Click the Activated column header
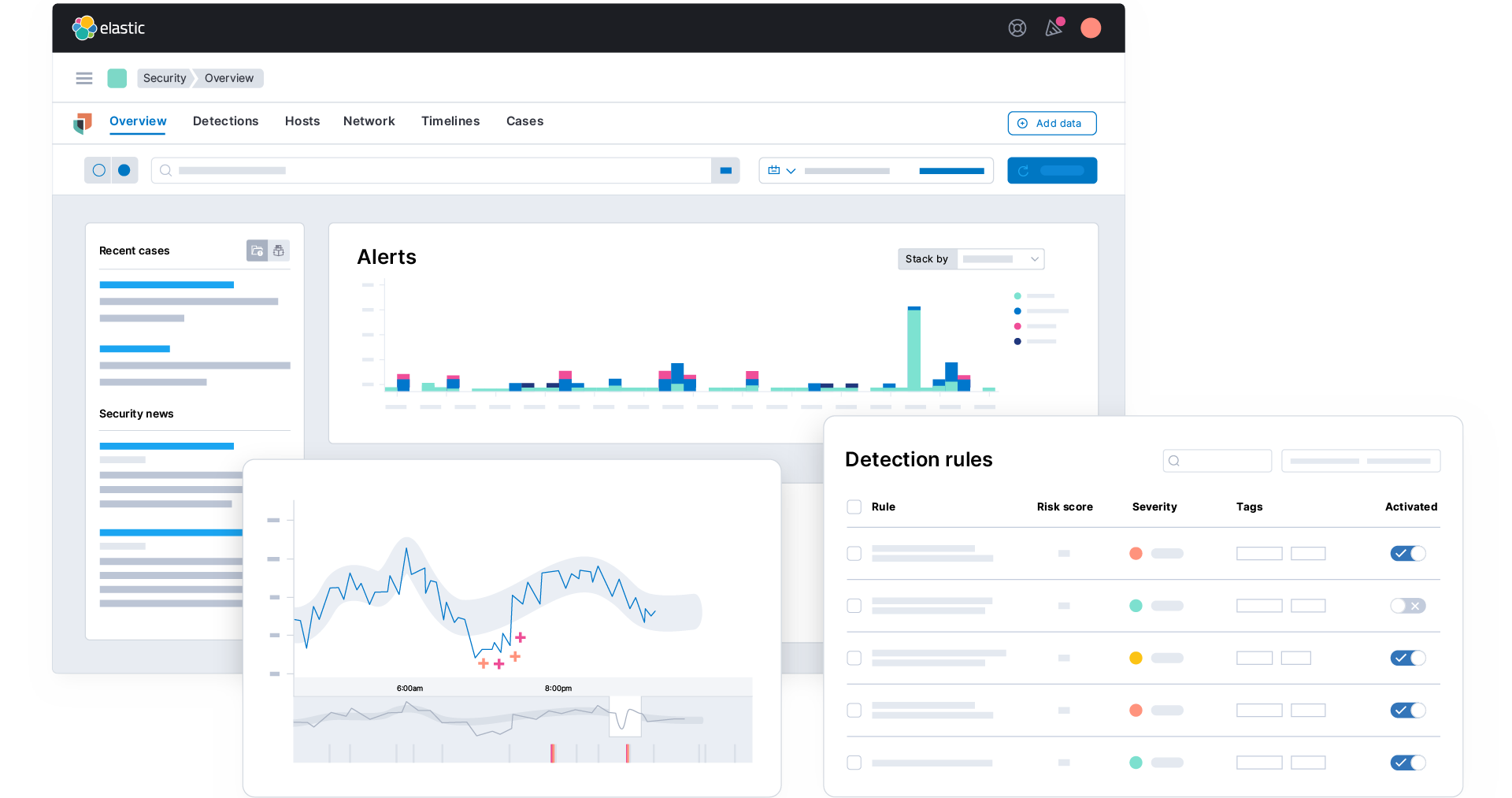Image resolution: width=1512 pixels, height=798 pixels. [1411, 507]
